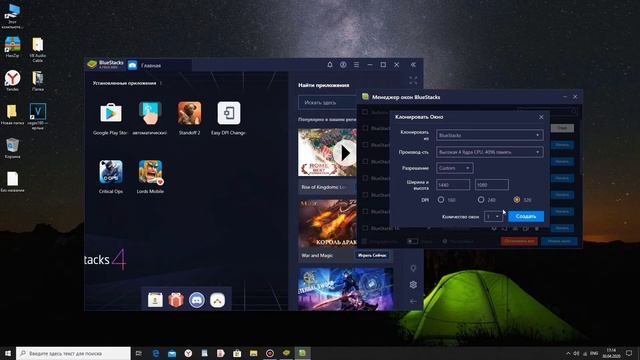Image resolution: width=640 pixels, height=360 pixels.
Task: Click Играть Сейчас for War and Magic
Action: (x=372, y=255)
